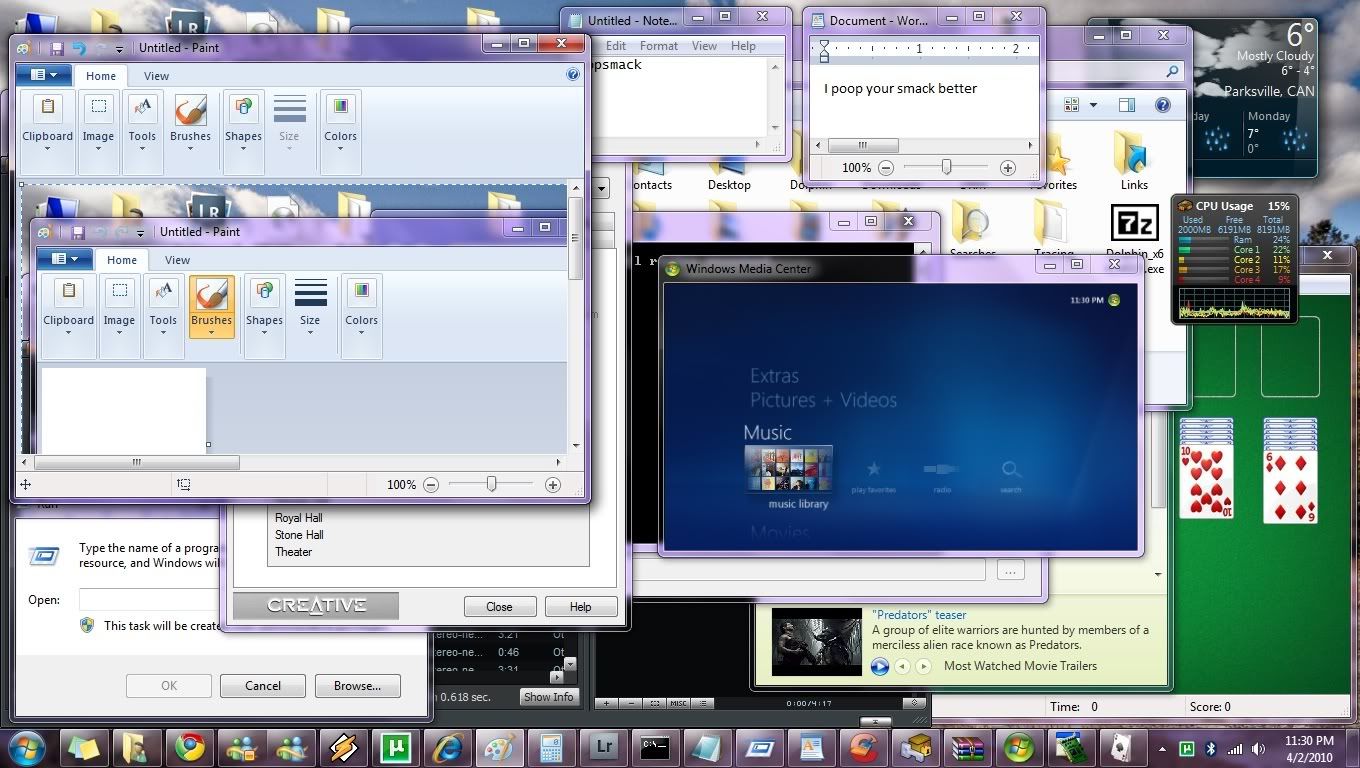Click MISC button in Winamp playlist
This screenshot has height=768, width=1360.
pos(679,704)
